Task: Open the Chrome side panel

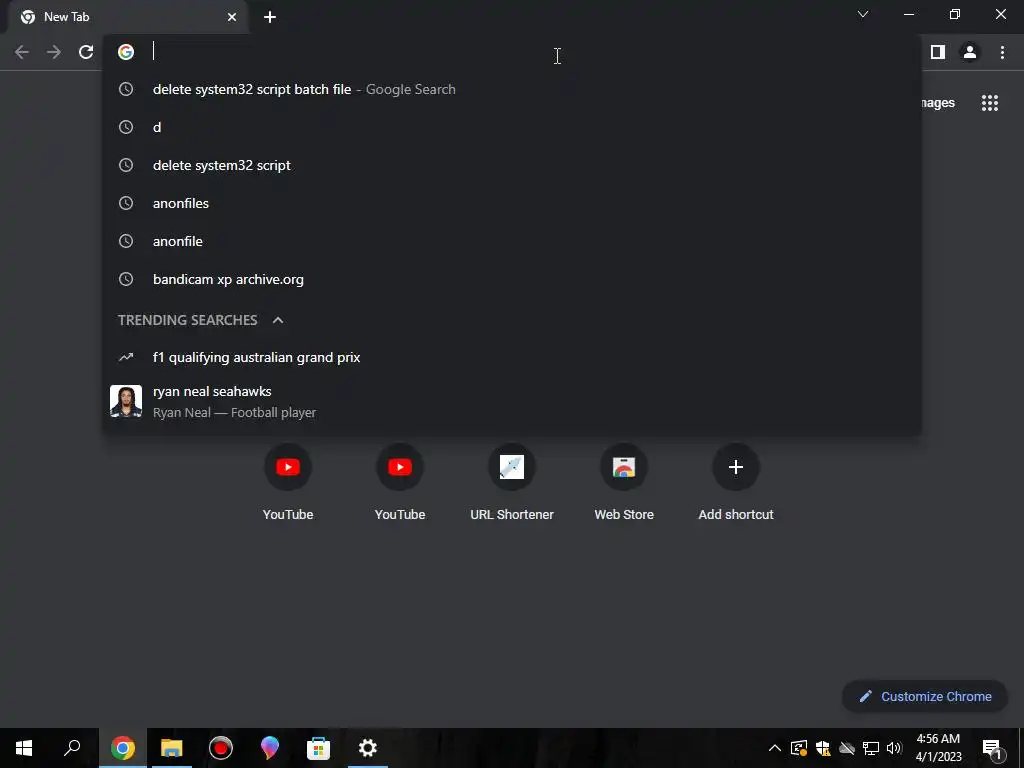Action: coord(938,52)
